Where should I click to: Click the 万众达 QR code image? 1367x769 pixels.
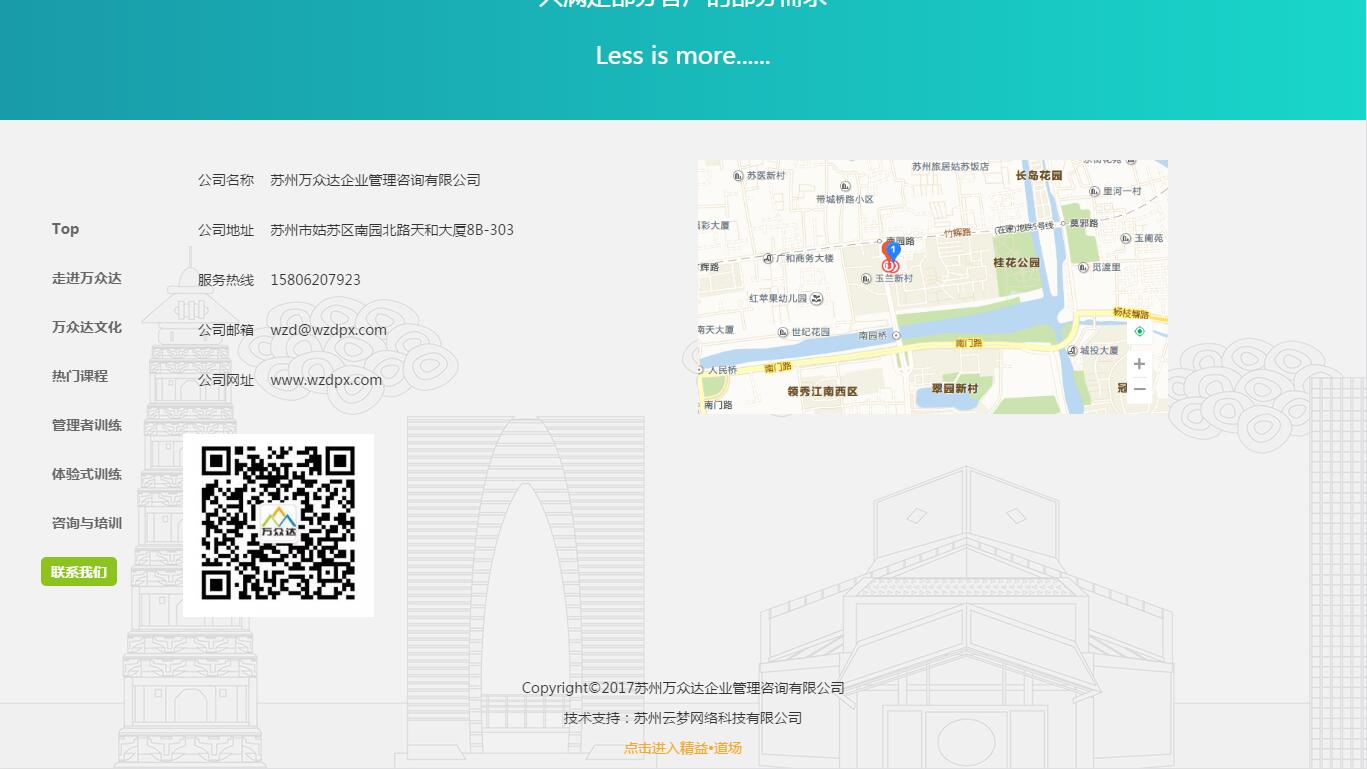(x=278, y=524)
